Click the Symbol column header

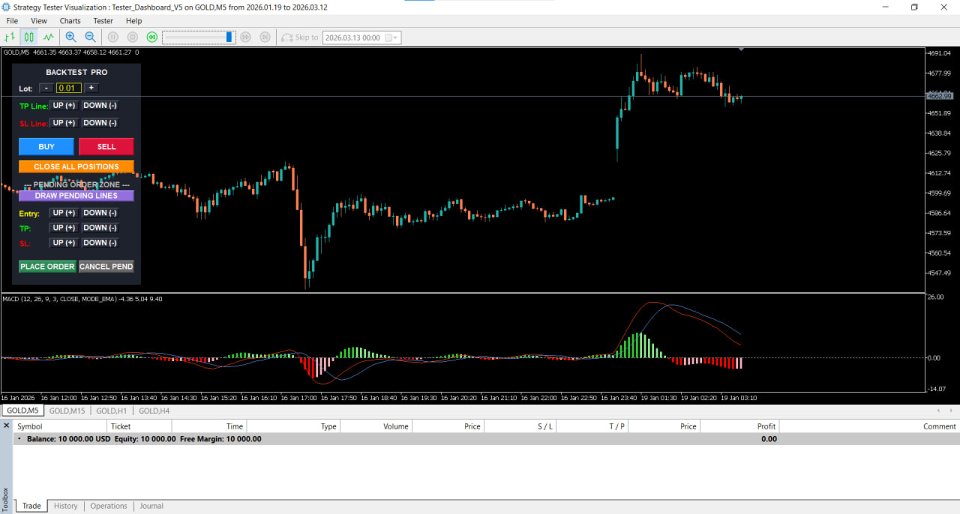[x=59, y=426]
